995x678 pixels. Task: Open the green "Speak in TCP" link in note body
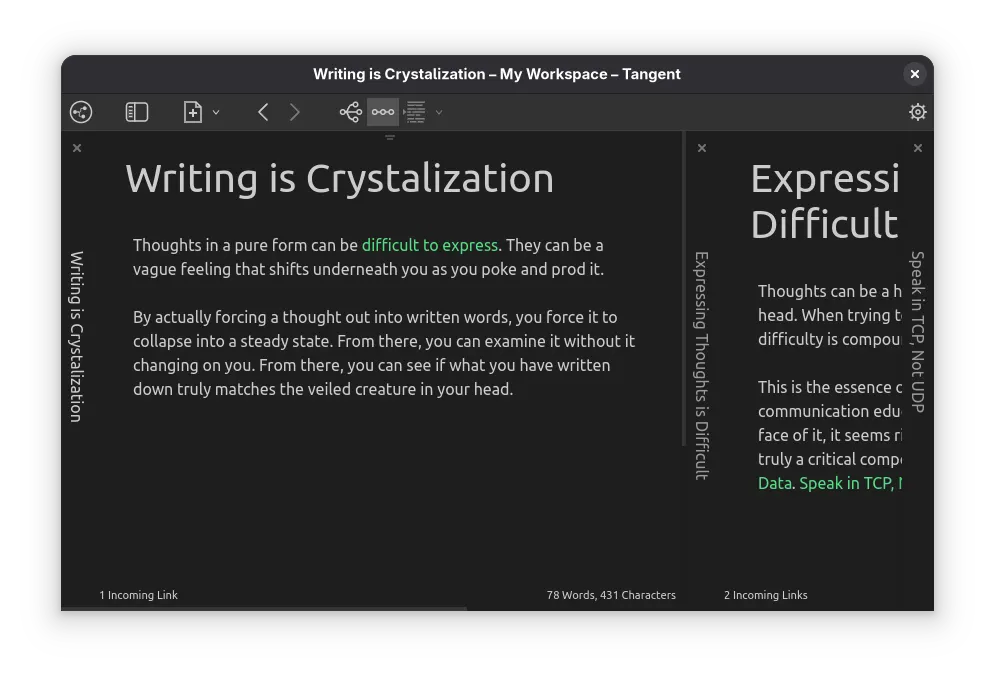point(850,483)
